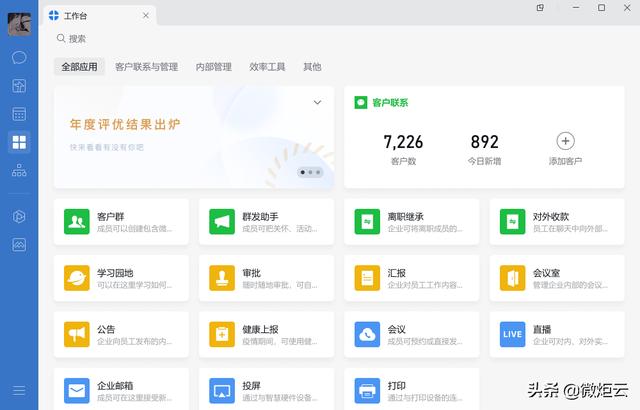Open the documents sidebar icon
640x410 pixels.
pos(19,86)
